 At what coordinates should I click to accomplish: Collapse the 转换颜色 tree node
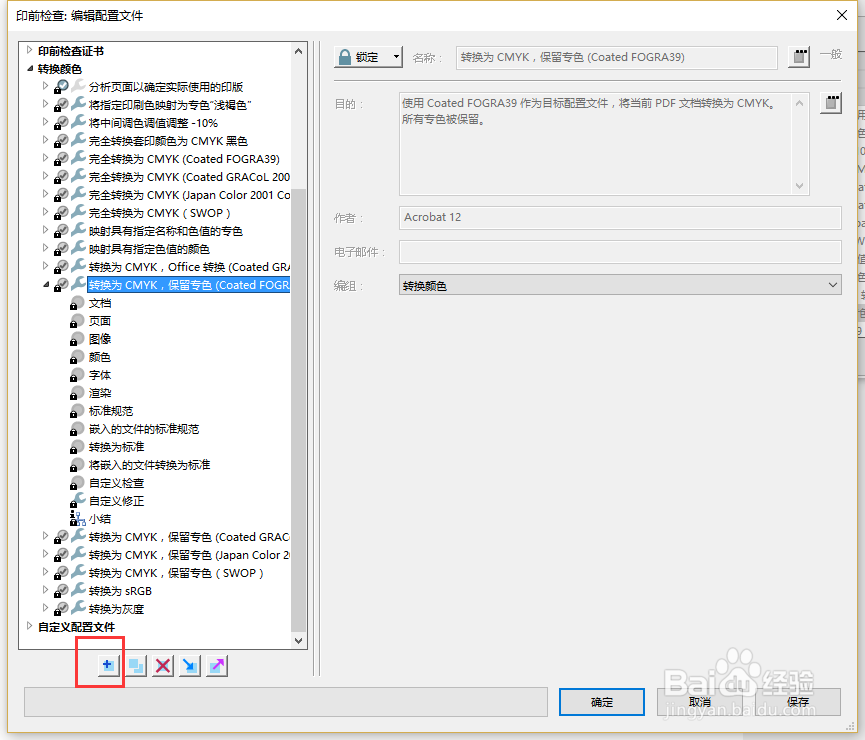(x=30, y=68)
